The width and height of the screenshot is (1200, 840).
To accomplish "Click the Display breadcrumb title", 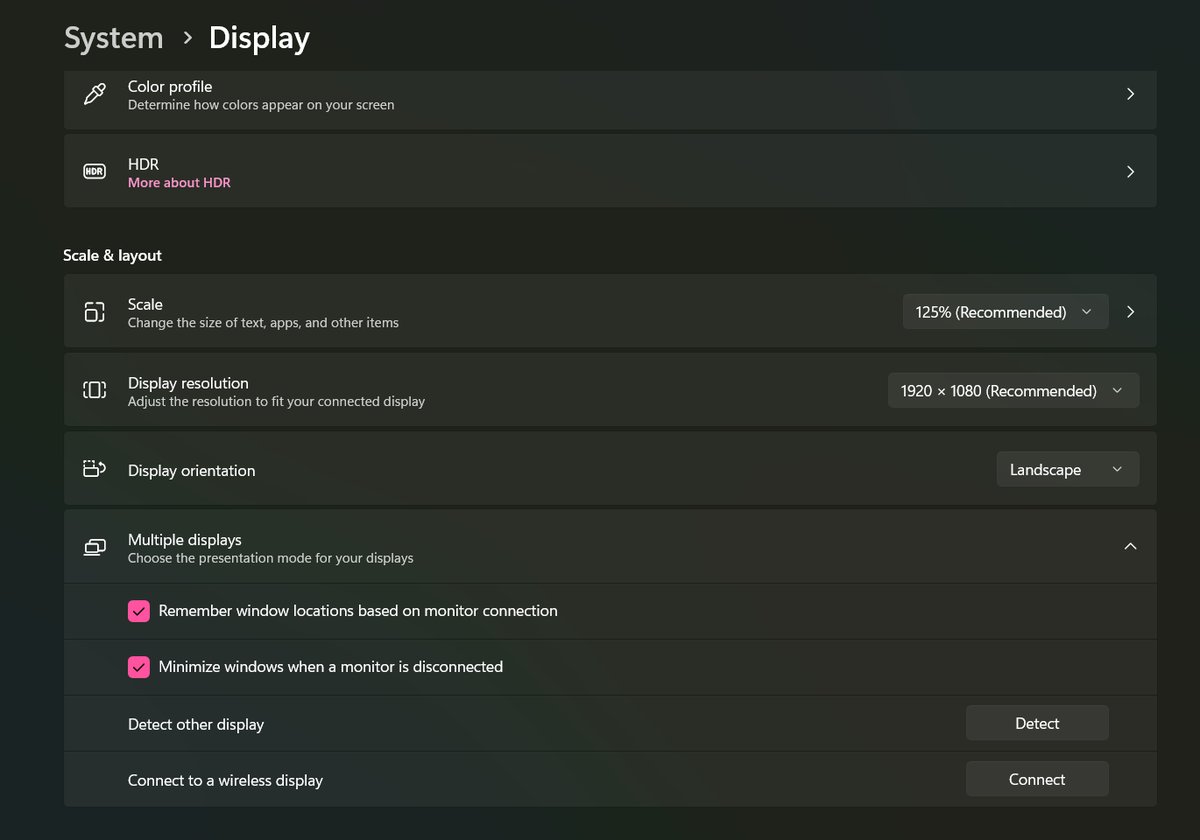I will tap(259, 38).
